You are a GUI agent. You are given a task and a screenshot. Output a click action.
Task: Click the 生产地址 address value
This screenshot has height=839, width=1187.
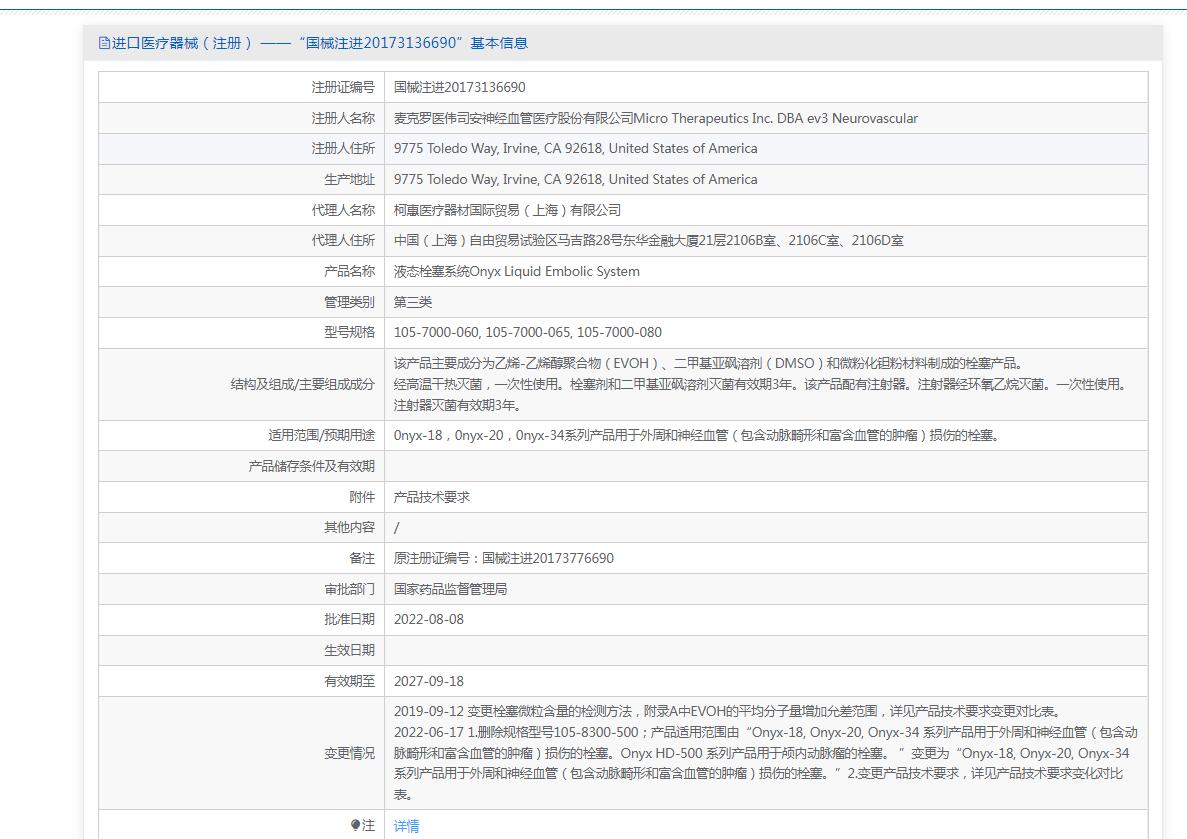pos(575,180)
